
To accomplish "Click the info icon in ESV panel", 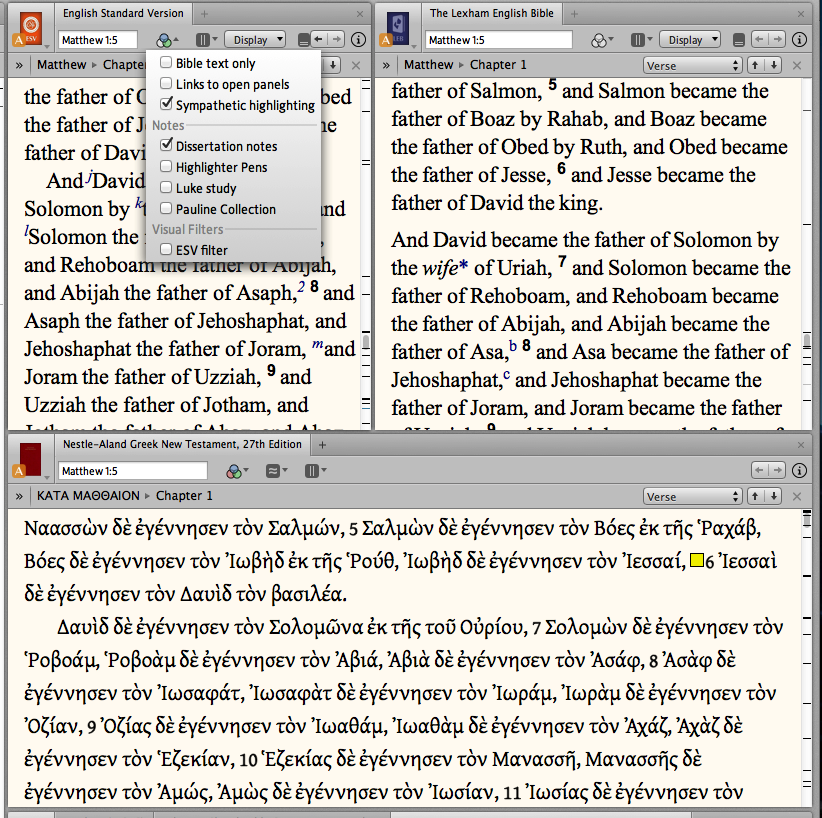I will click(358, 40).
